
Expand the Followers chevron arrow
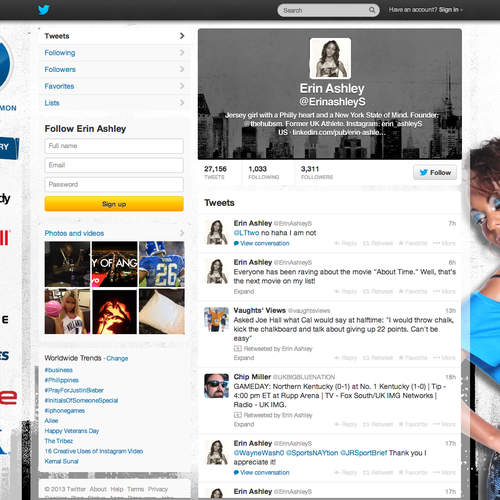(182, 69)
